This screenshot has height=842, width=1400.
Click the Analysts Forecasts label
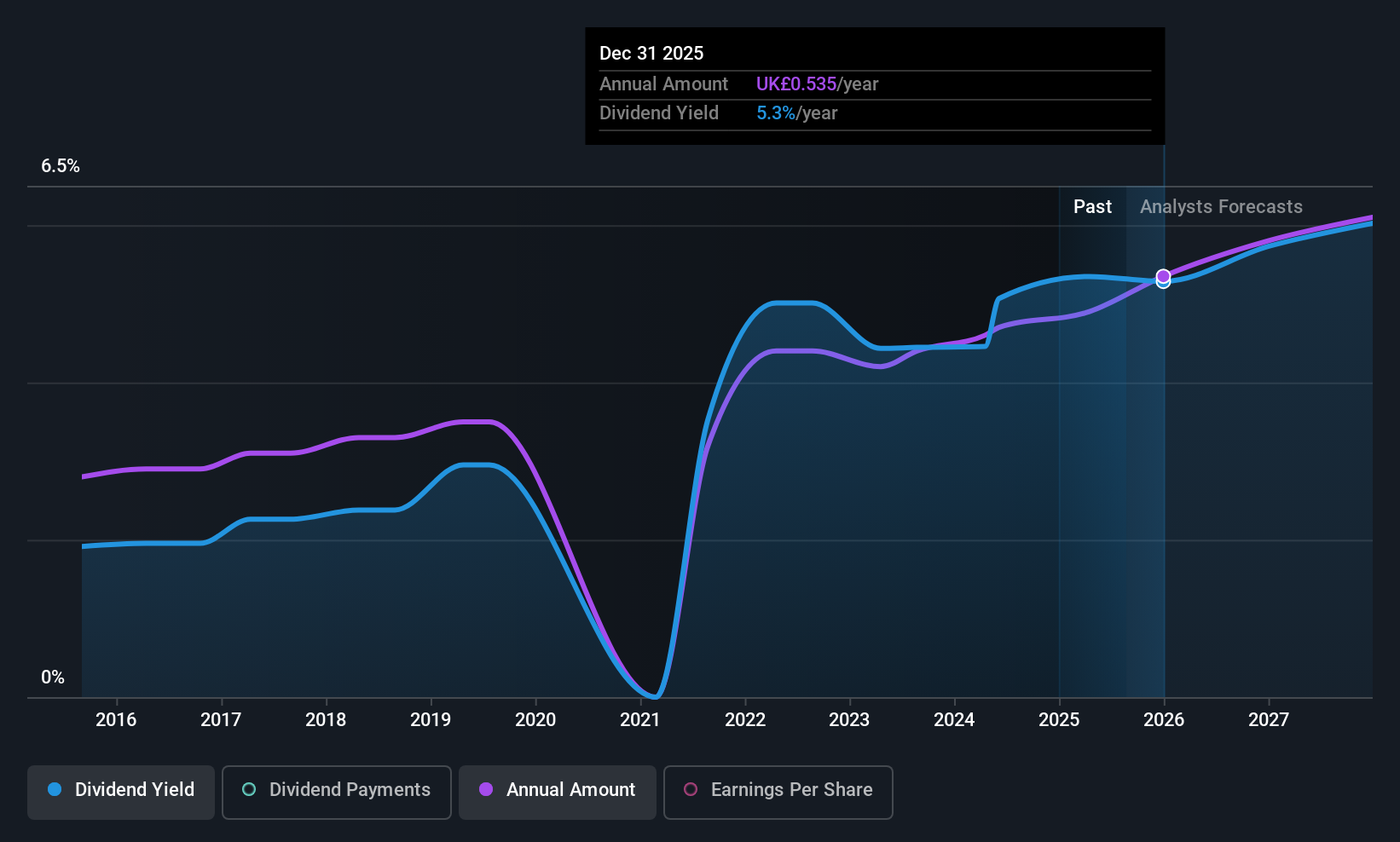coord(1221,207)
